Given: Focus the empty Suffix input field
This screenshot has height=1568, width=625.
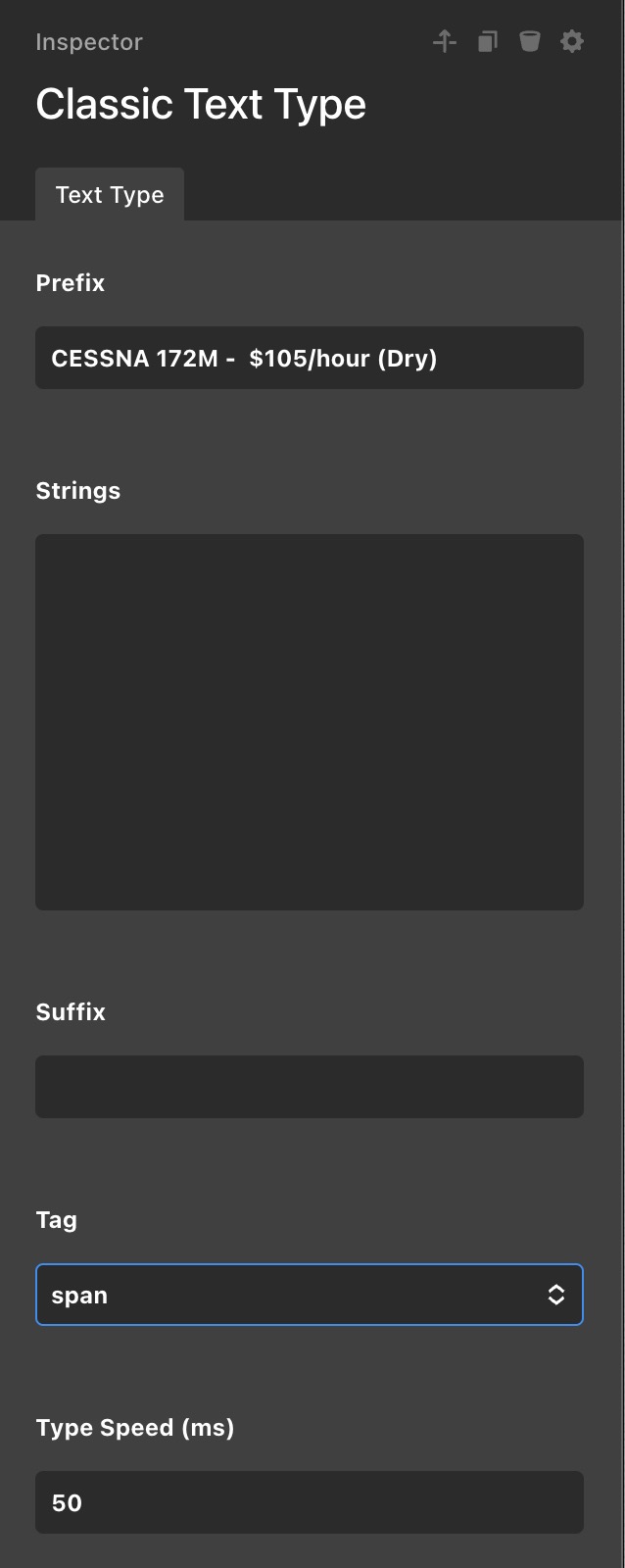Looking at the screenshot, I should tap(310, 1087).
